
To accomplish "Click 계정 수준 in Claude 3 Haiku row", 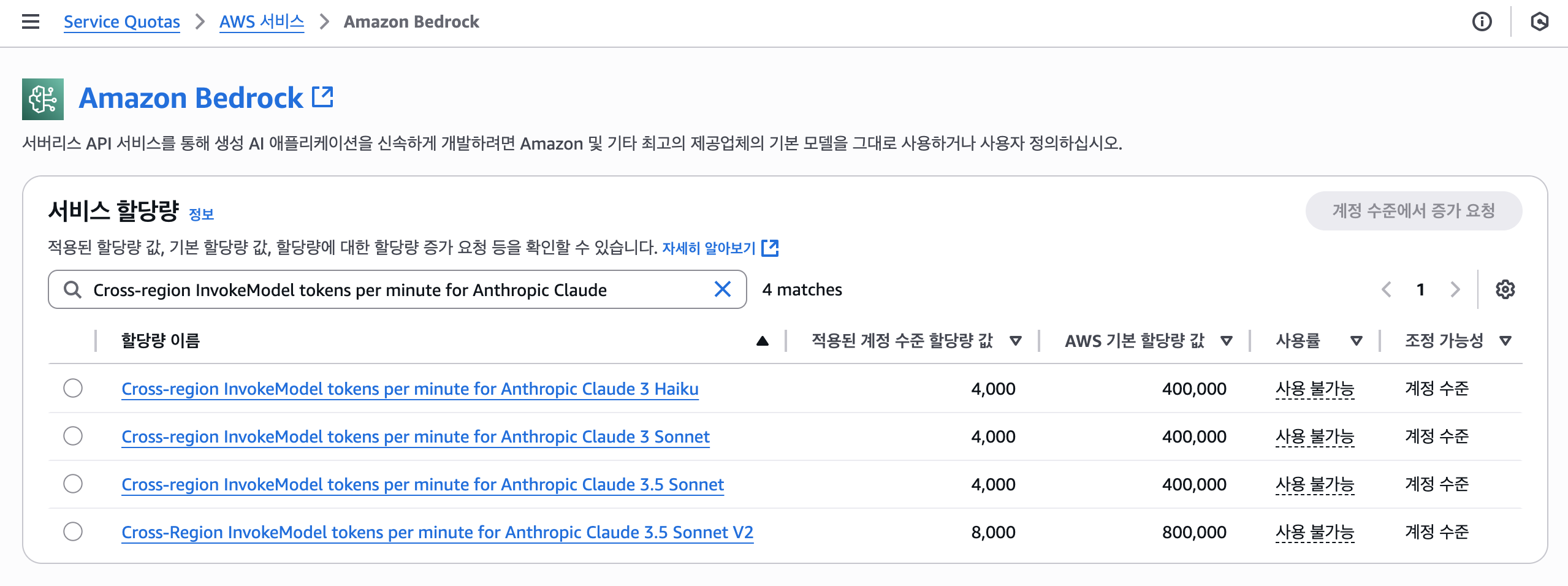I will click(1437, 389).
